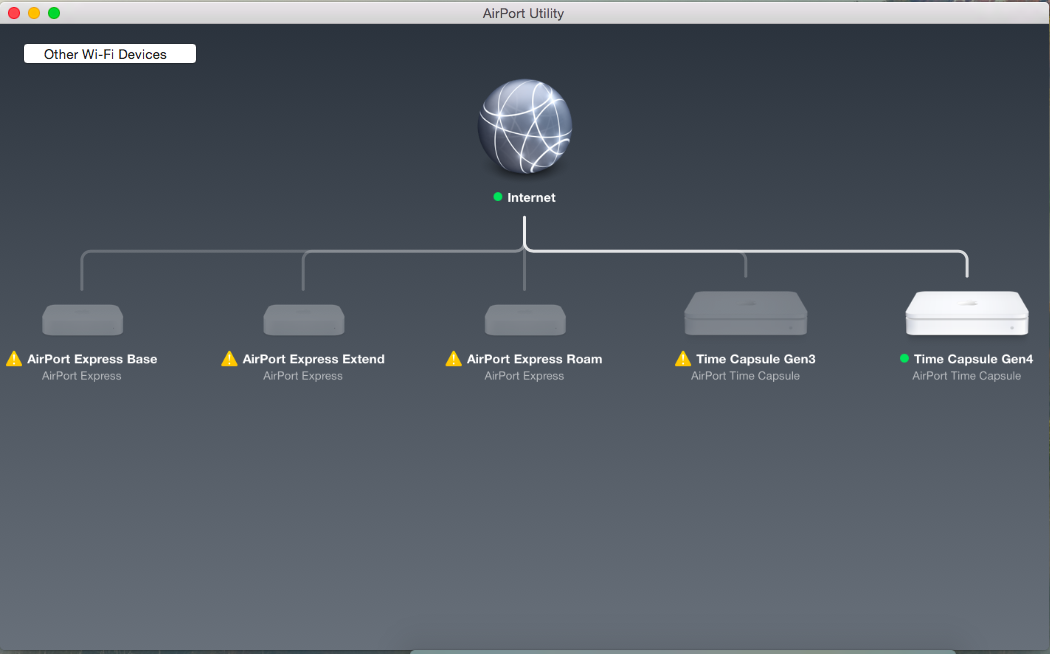This screenshot has width=1050, height=654.
Task: Select the AirPort Express Base device icon
Action: (x=82, y=319)
